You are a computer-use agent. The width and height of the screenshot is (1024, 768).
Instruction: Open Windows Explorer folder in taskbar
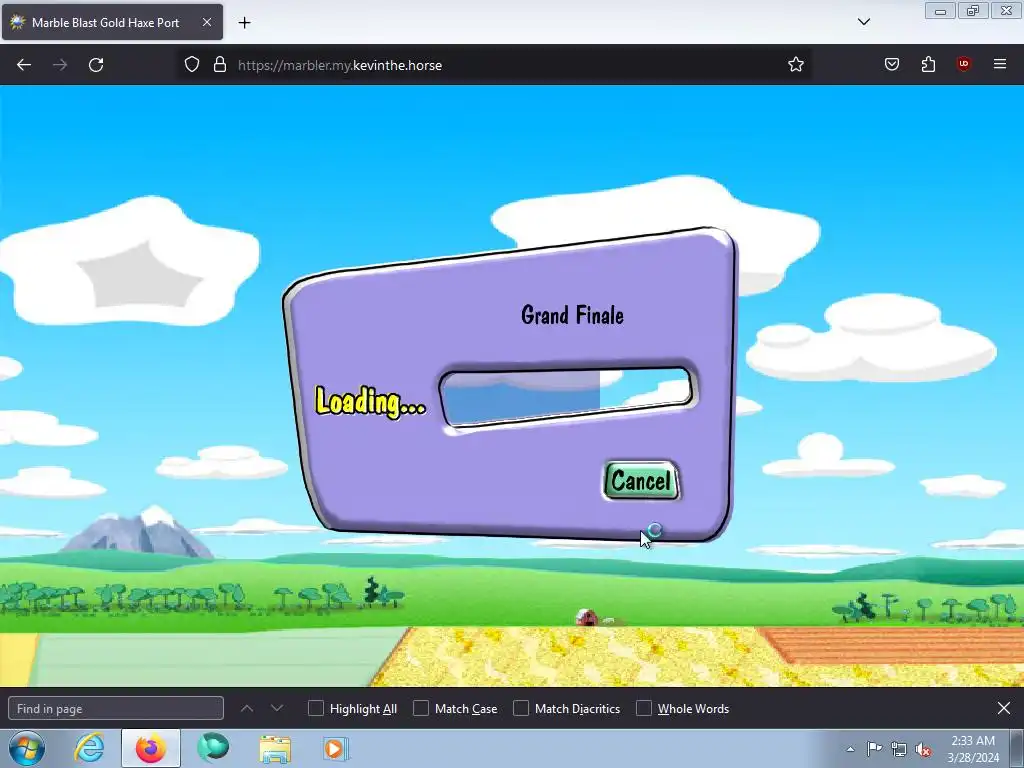tap(275, 748)
